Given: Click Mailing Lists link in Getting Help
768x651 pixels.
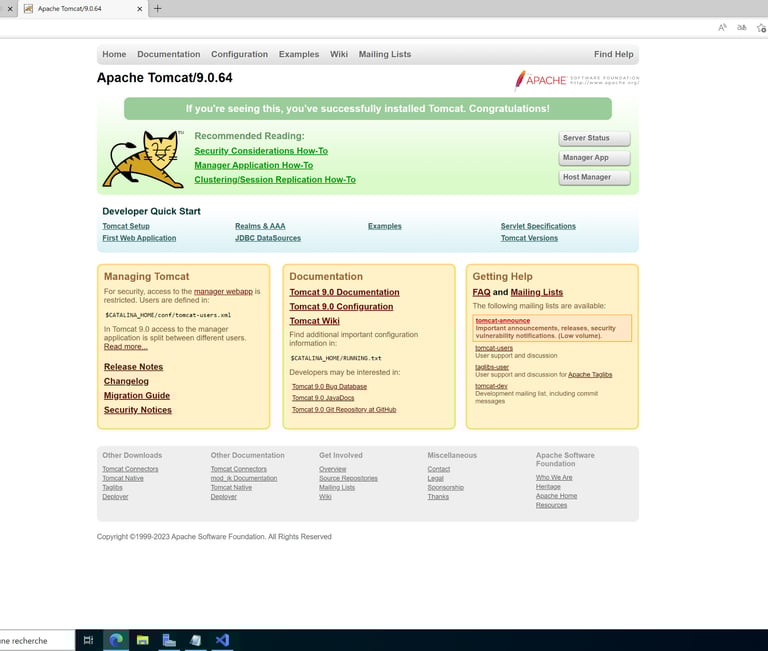Looking at the screenshot, I should click(x=537, y=292).
